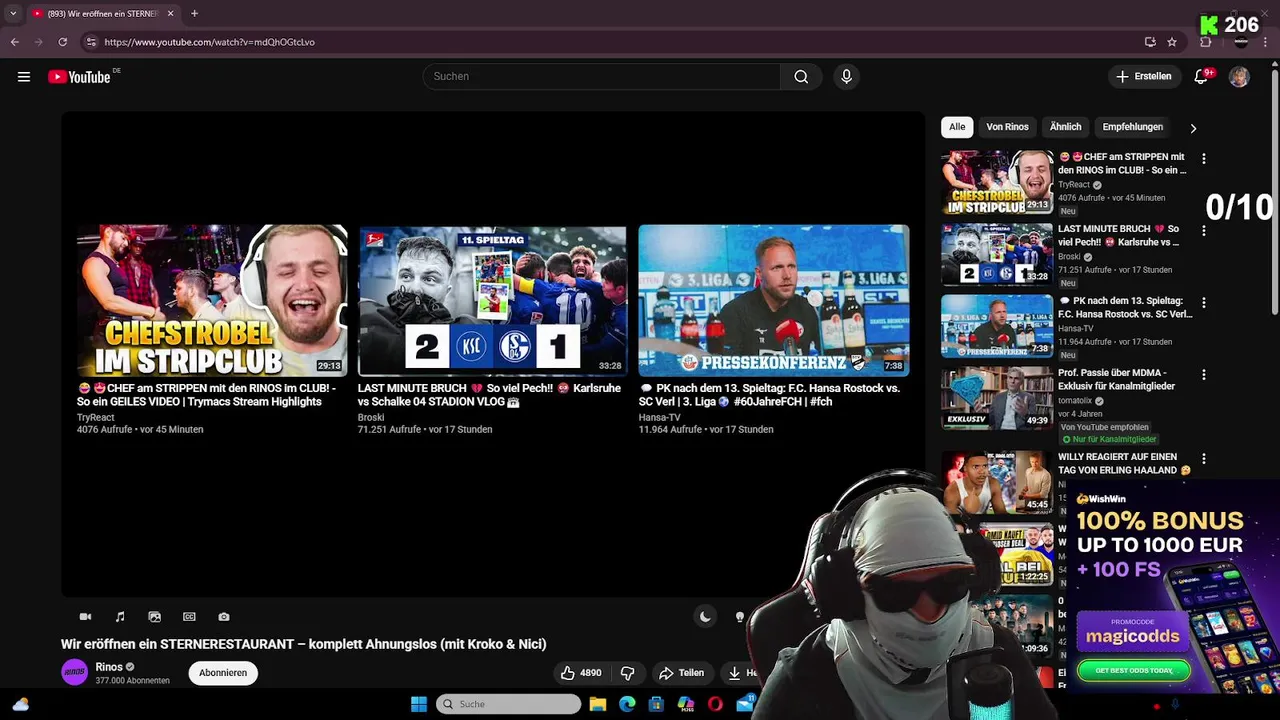Click the page scrollbar up arrow

[1274, 62]
